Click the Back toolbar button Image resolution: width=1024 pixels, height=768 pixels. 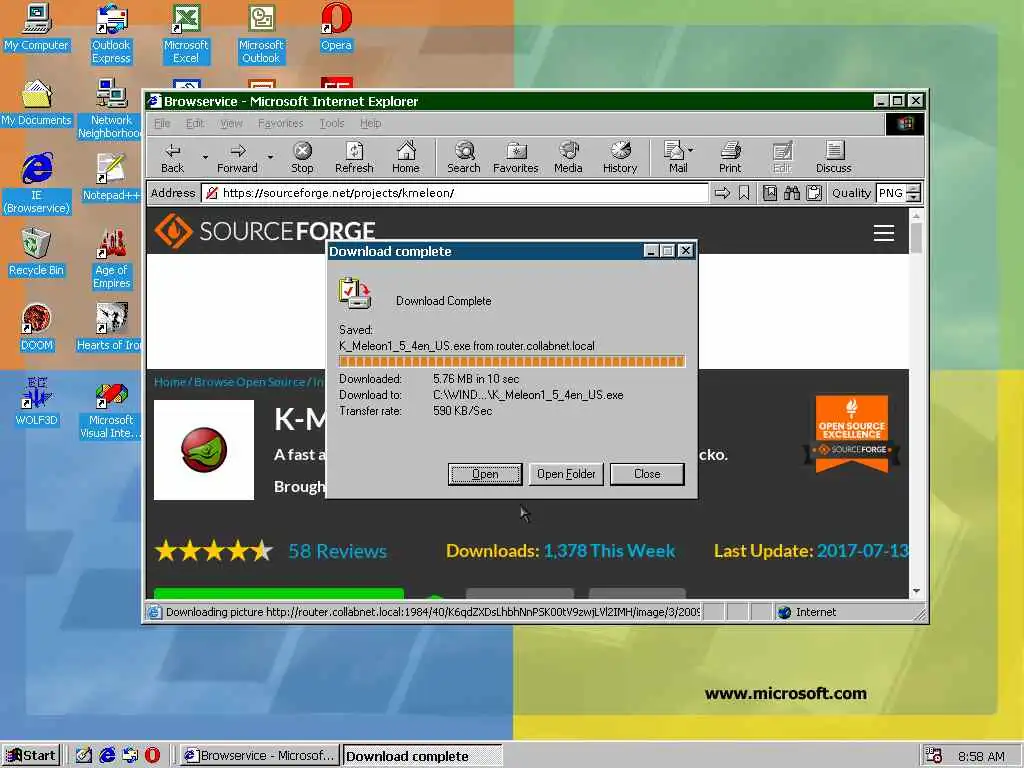pyautogui.click(x=172, y=158)
